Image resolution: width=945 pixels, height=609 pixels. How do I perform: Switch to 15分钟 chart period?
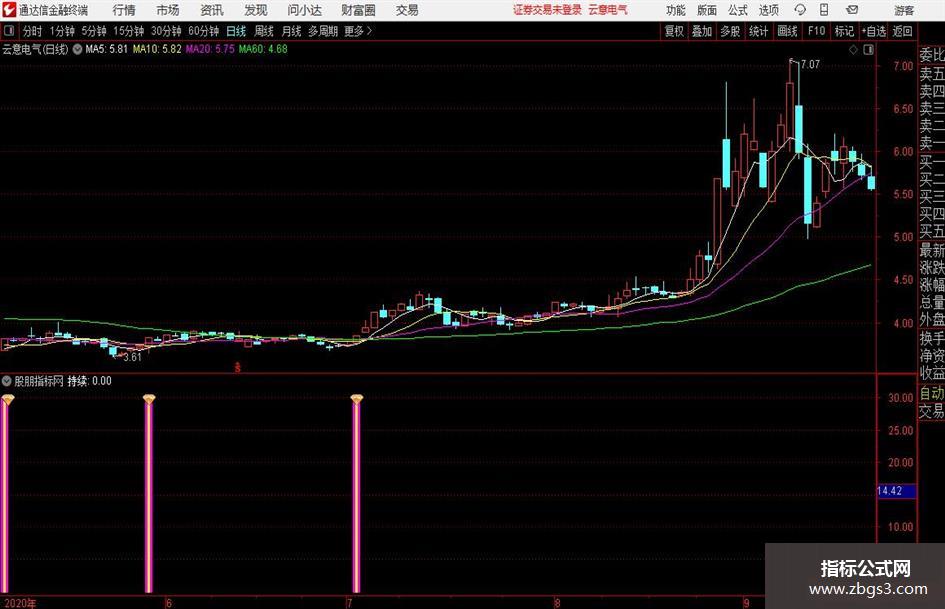click(128, 31)
